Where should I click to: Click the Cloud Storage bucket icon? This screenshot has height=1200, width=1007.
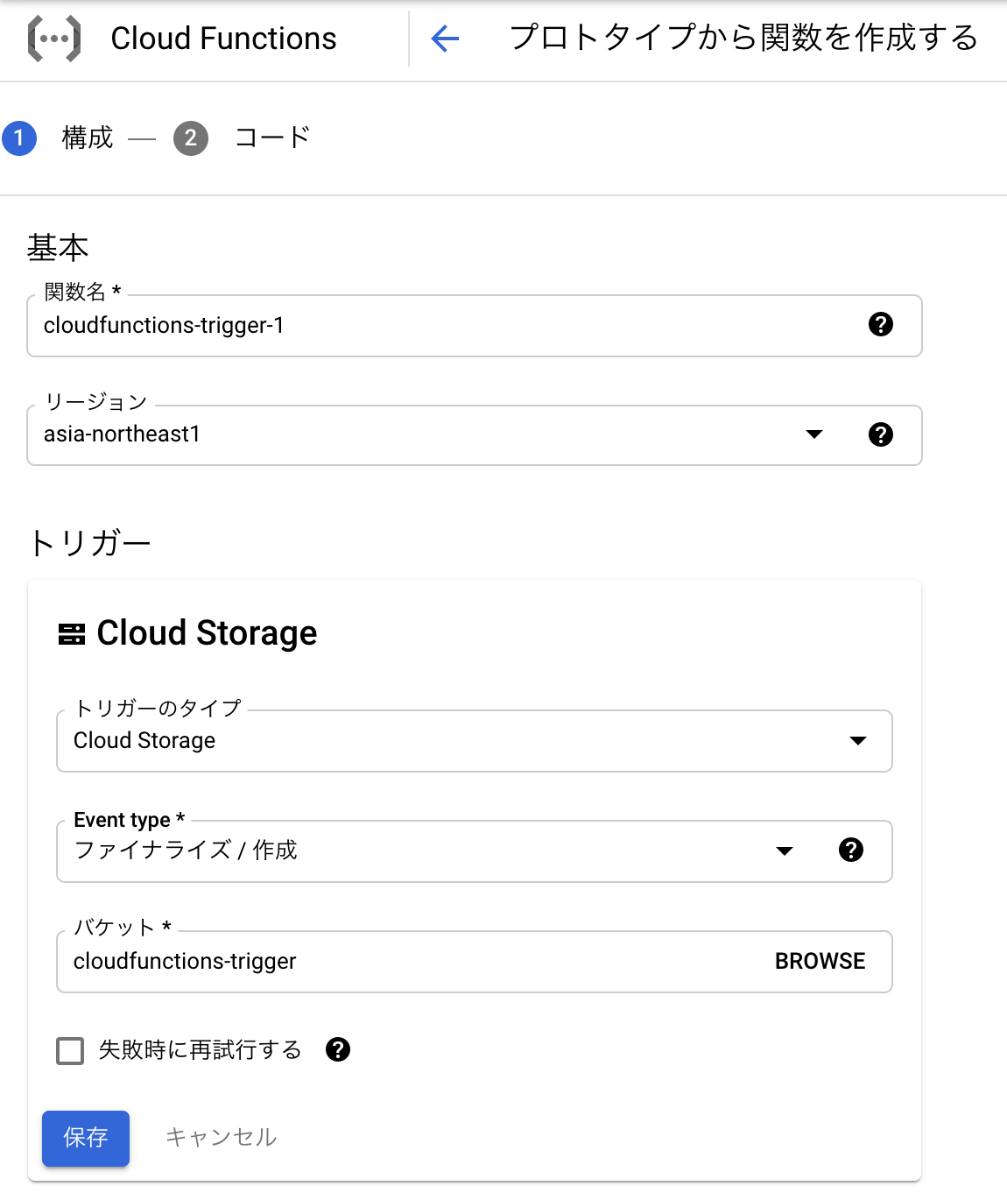(72, 633)
